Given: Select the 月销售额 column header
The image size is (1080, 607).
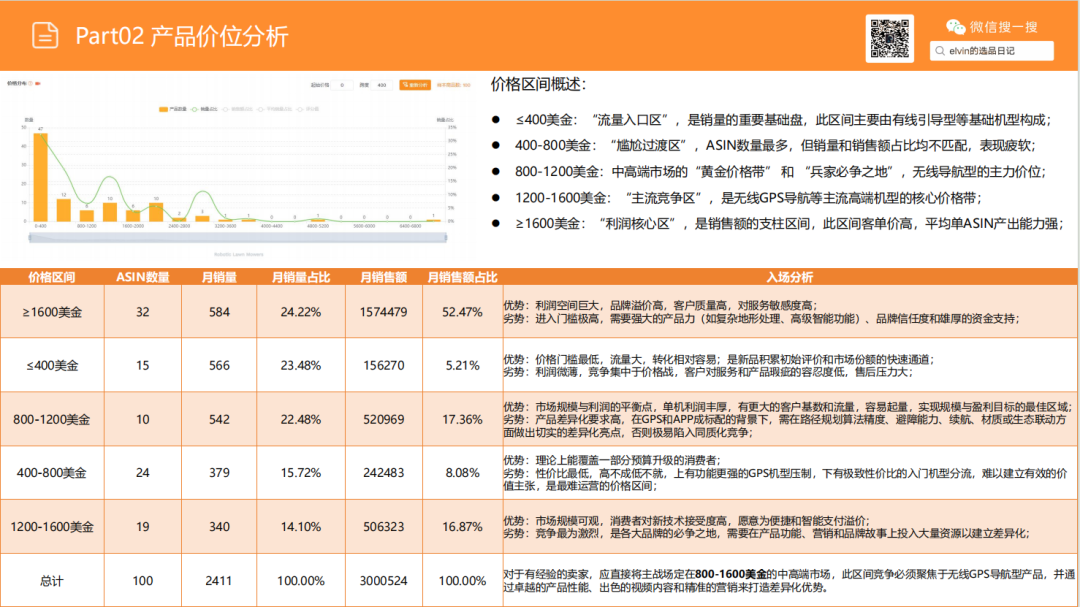Looking at the screenshot, I should [x=382, y=275].
